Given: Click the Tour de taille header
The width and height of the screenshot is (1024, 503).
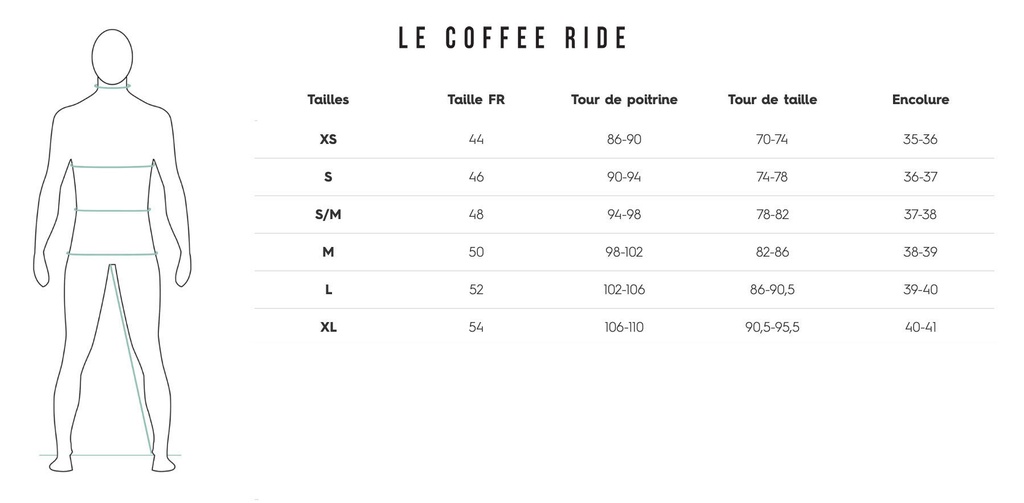Looking at the screenshot, I should (x=772, y=100).
